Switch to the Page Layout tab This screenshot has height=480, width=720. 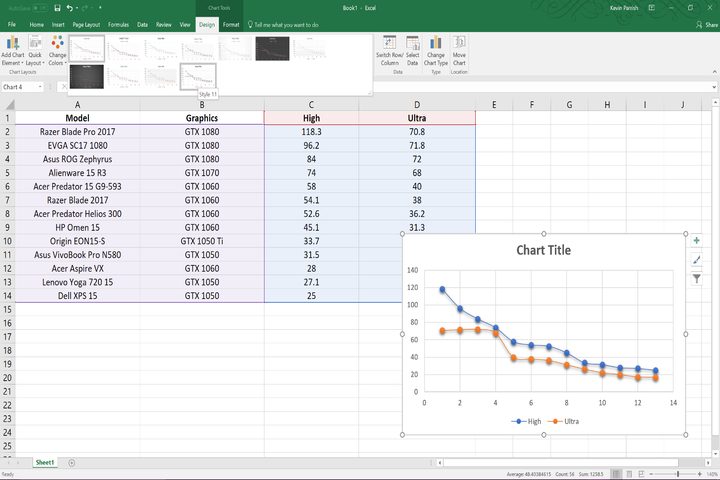click(x=86, y=25)
